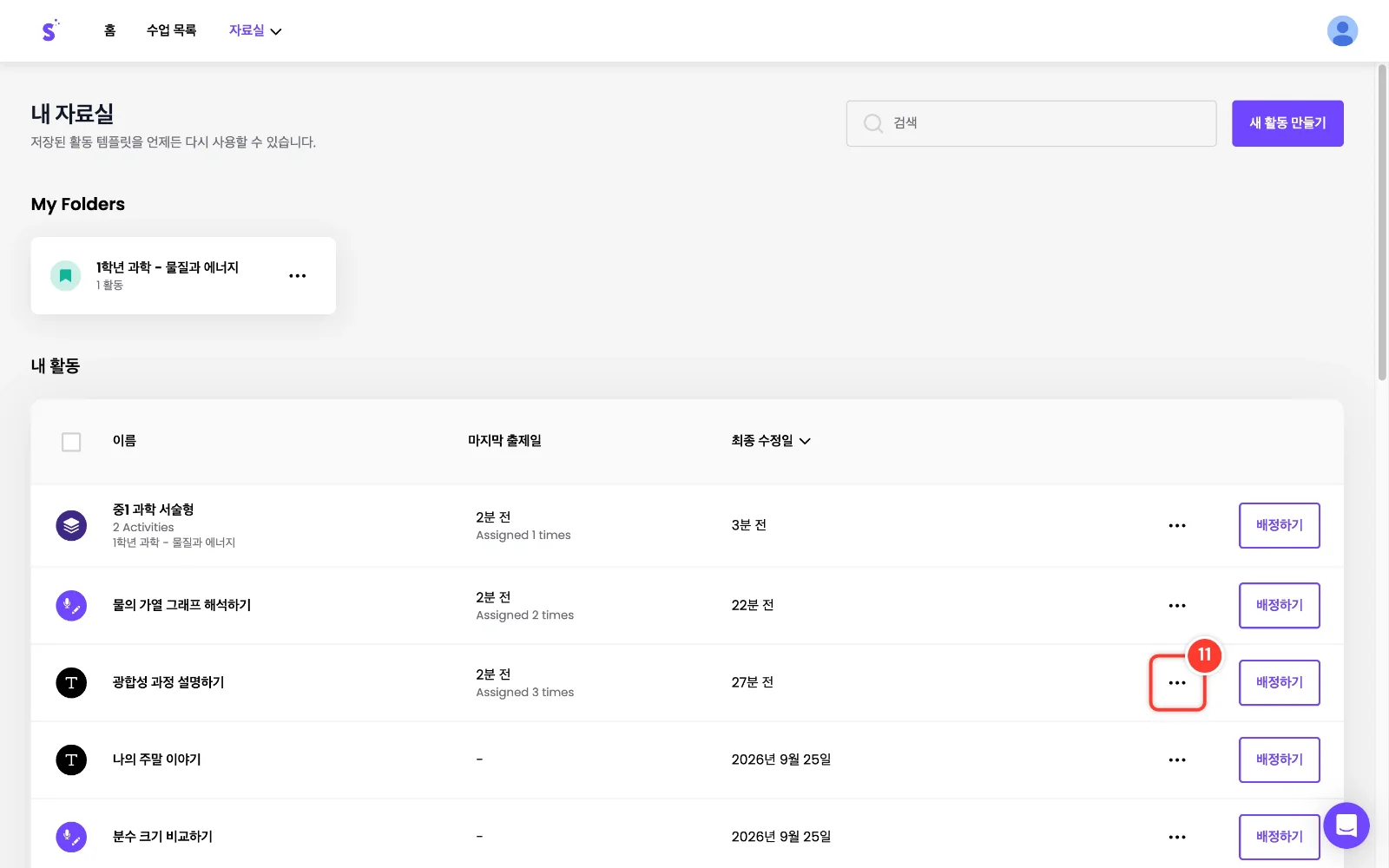Click the green bookmark folder icon

pos(65,276)
